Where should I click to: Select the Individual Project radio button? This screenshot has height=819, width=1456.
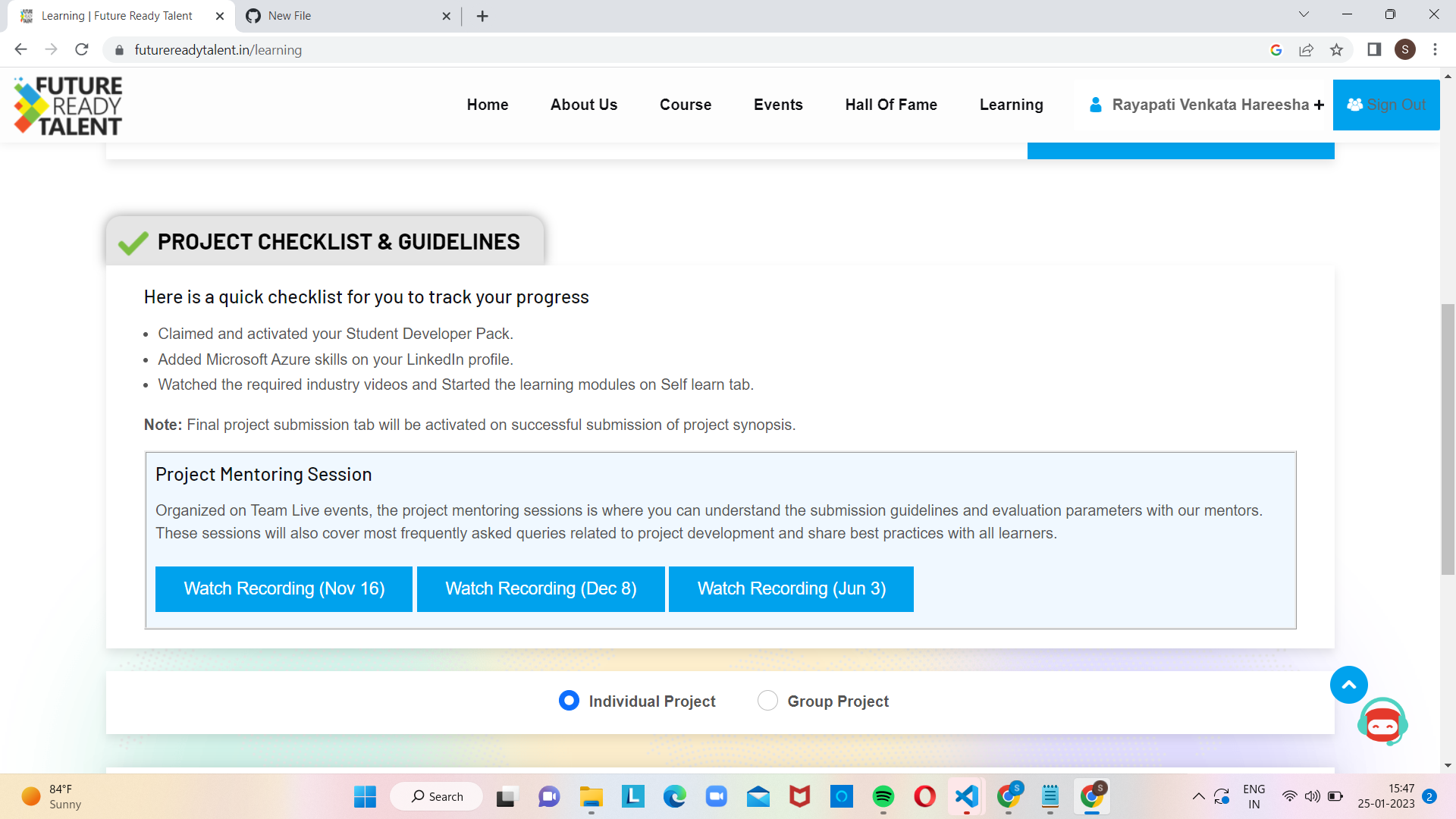pos(569,701)
